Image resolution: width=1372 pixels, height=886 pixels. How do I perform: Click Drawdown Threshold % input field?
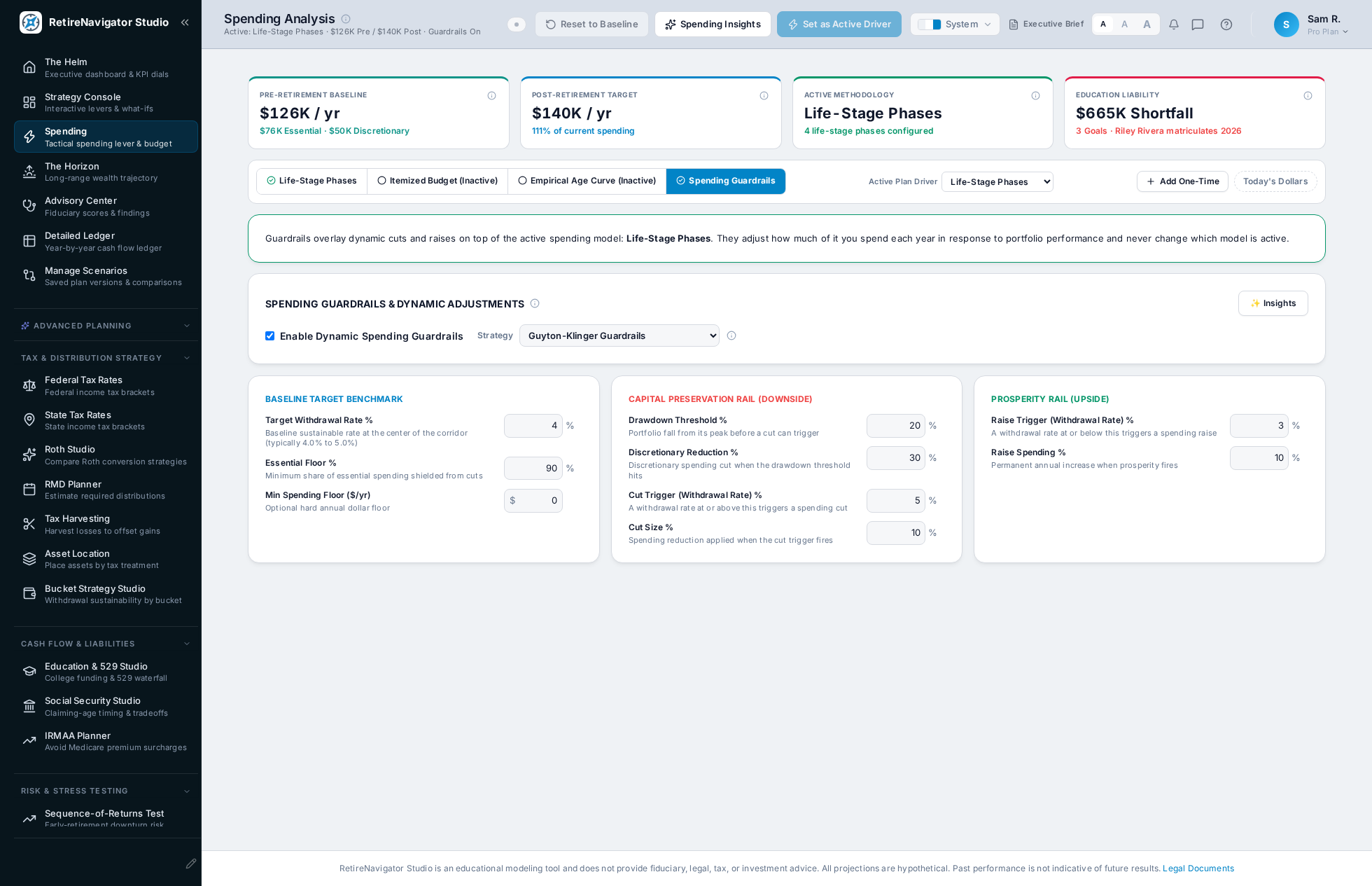tap(896, 426)
